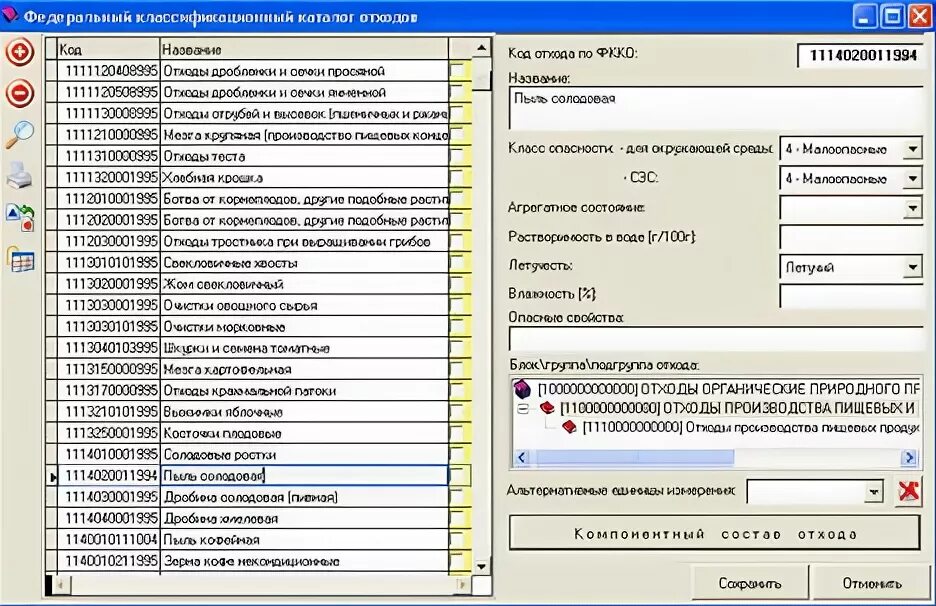Click code cell 1140010111004
The height and width of the screenshot is (606, 936).
tap(111, 540)
